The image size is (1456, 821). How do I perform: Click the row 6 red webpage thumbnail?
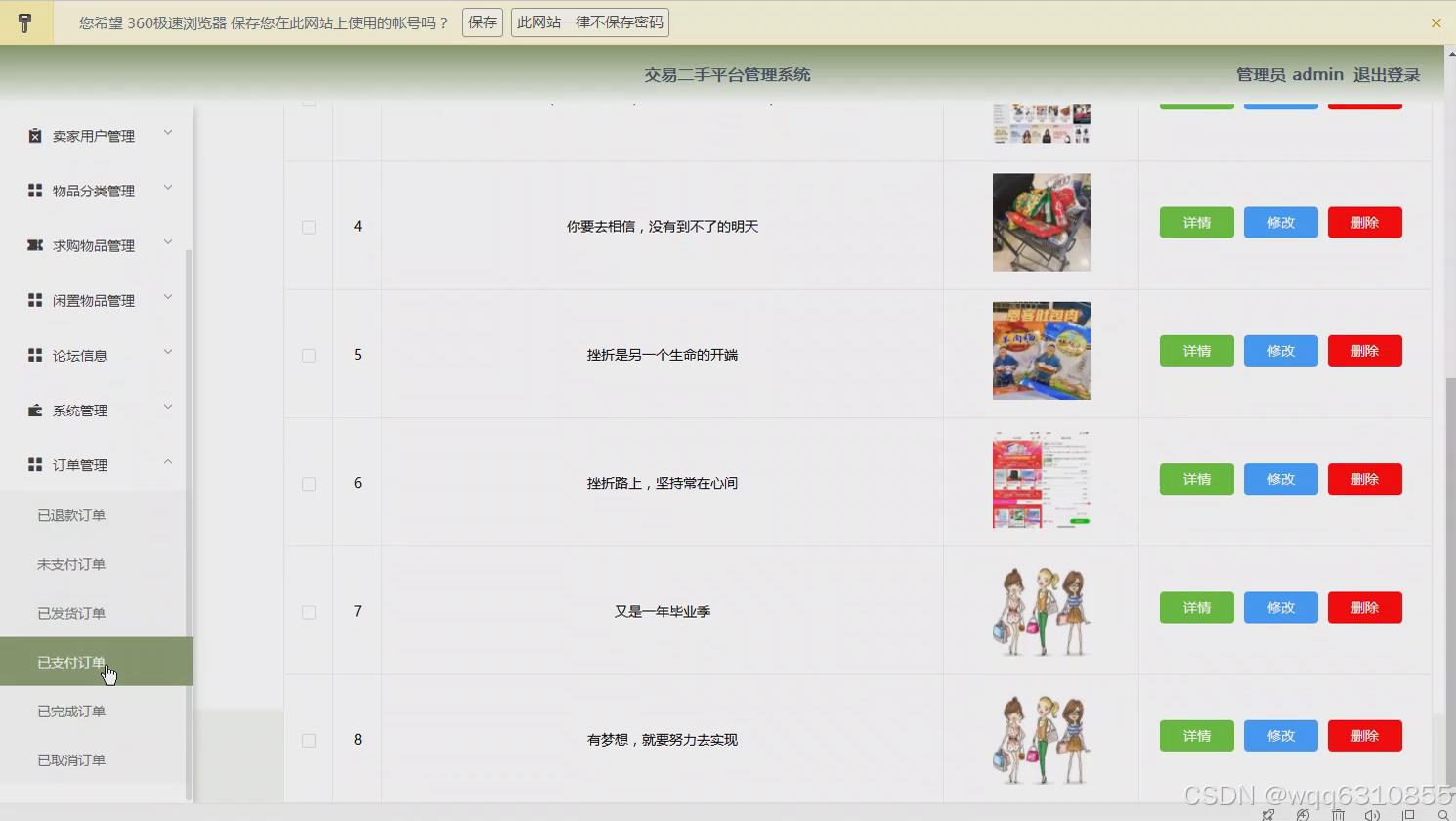(x=1042, y=479)
